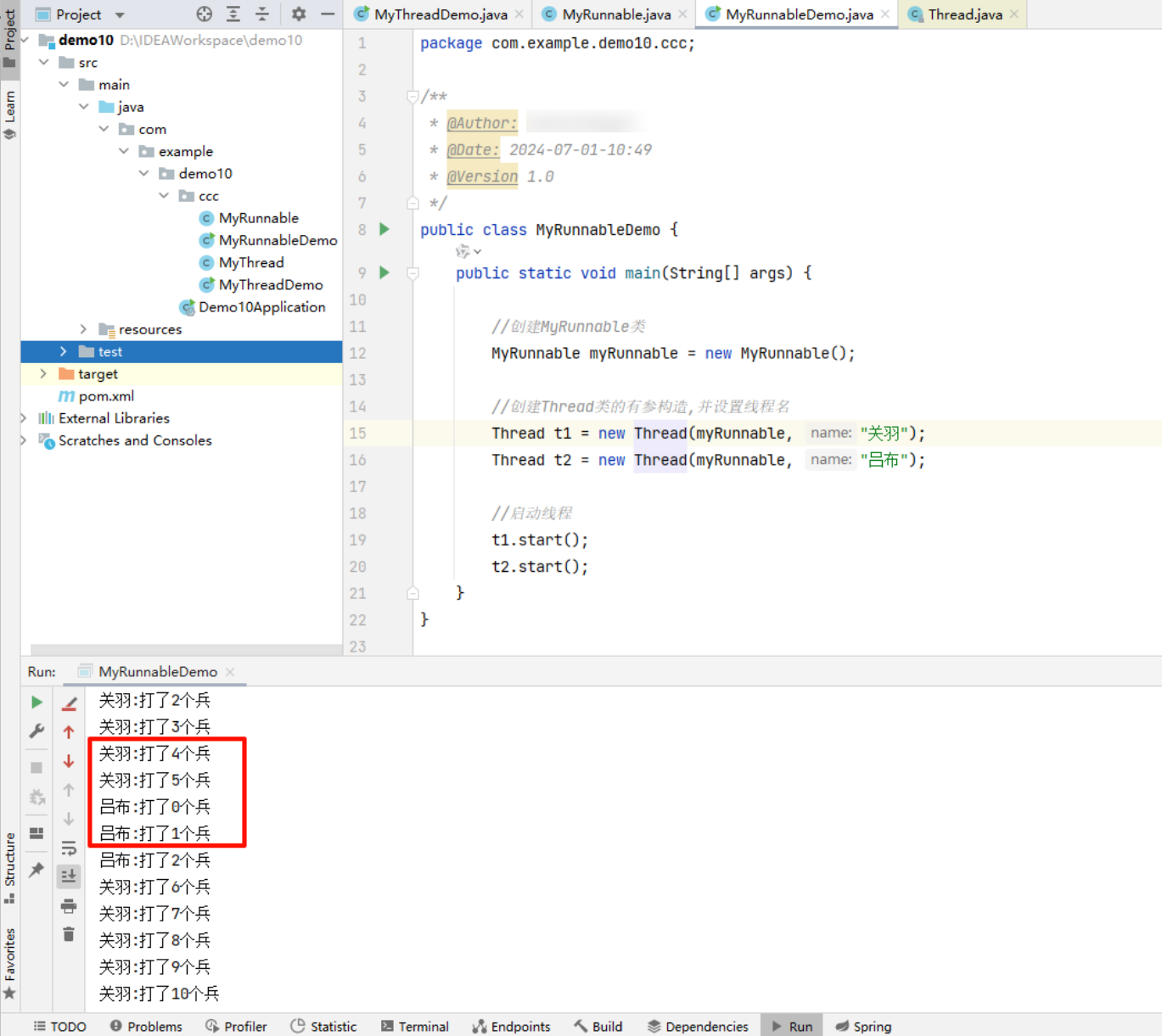
Task: Toggle scroll to end icon in Run console
Action: [69, 876]
